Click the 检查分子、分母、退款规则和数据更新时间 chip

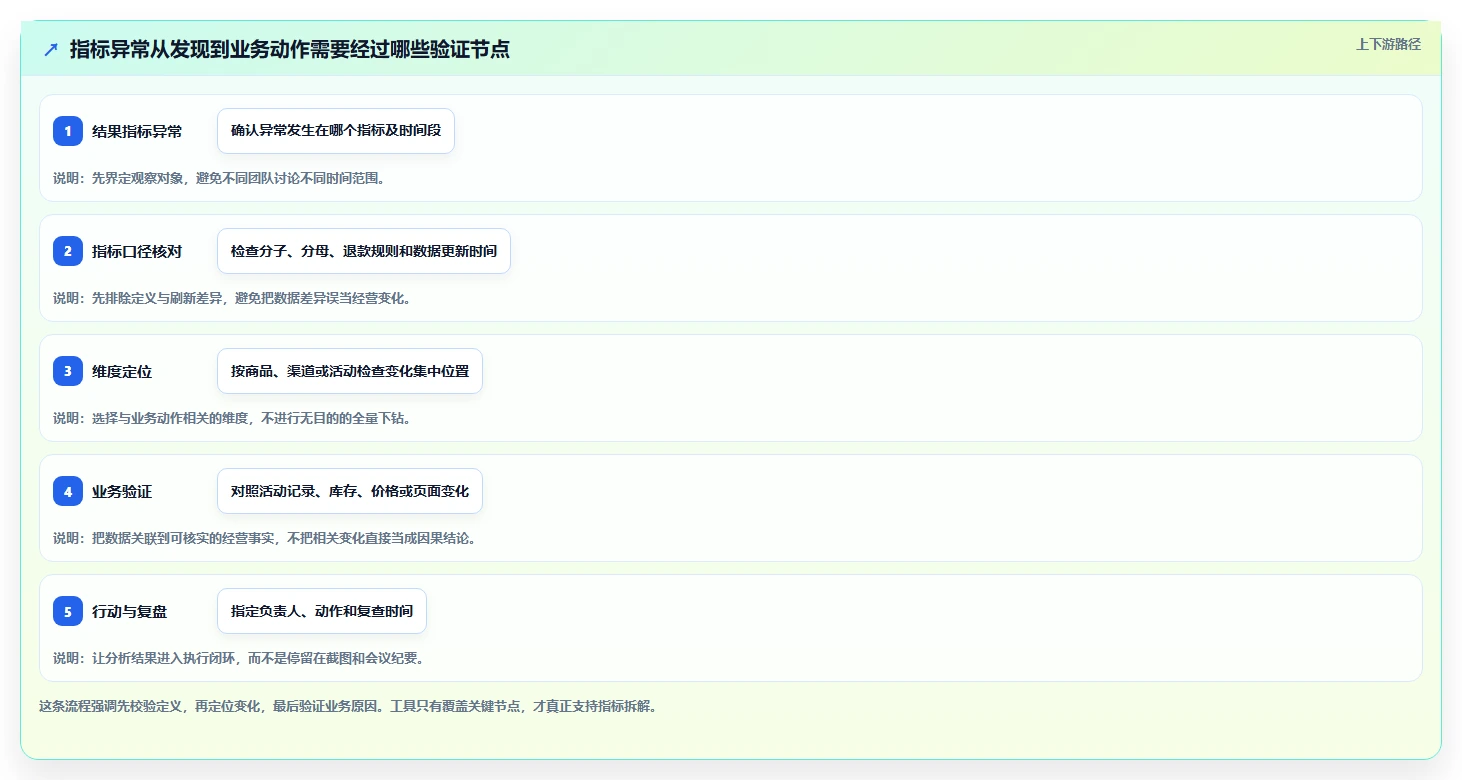coord(364,251)
